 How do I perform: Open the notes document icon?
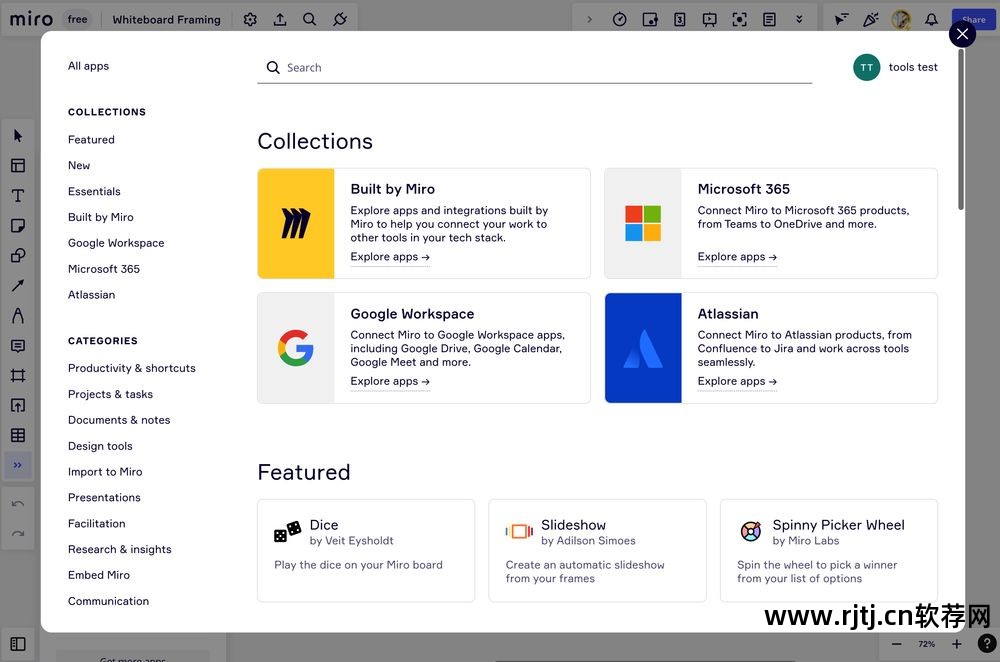pyautogui.click(x=769, y=20)
